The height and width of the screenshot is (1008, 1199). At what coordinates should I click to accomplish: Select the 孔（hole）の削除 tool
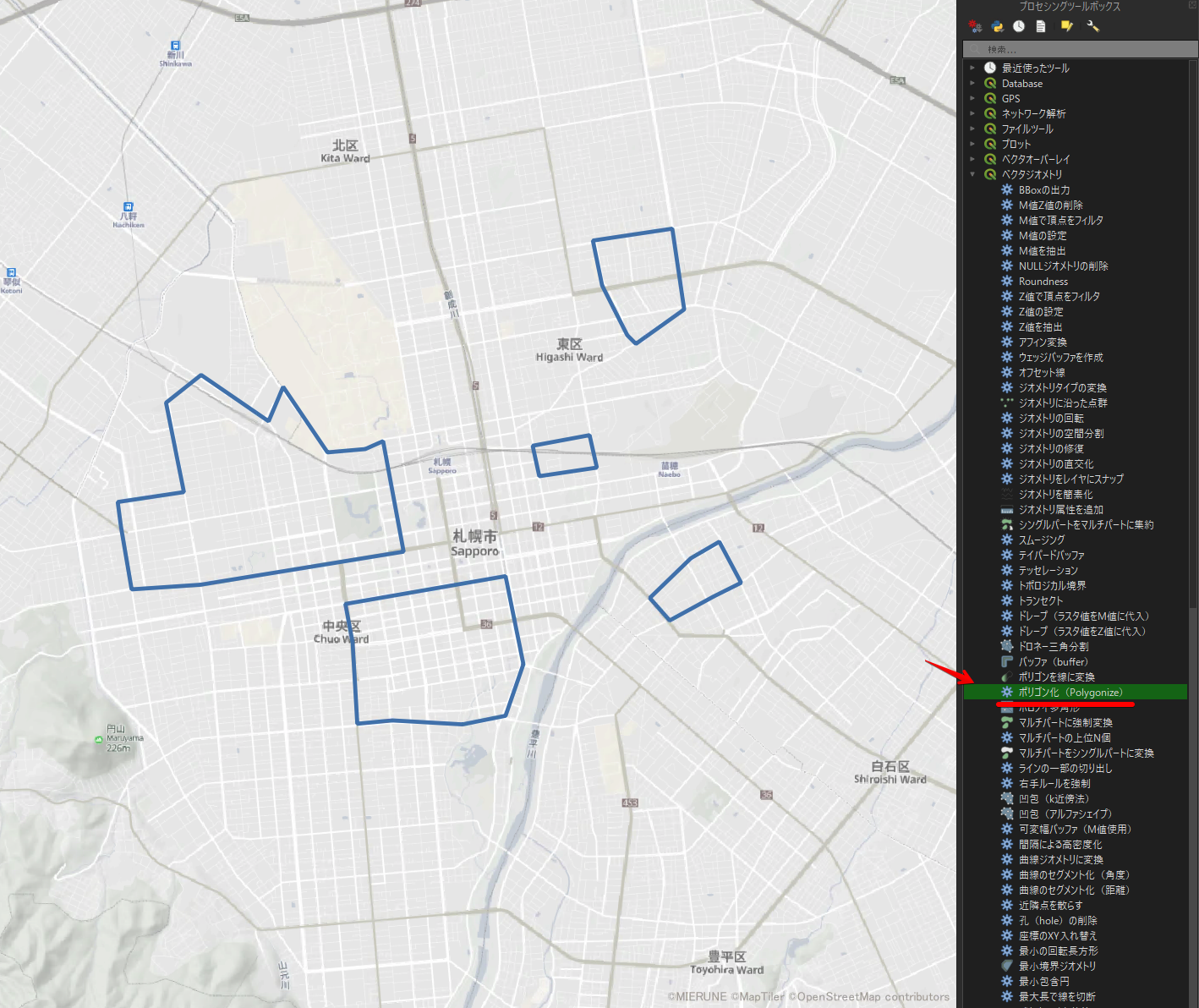pos(1058,921)
